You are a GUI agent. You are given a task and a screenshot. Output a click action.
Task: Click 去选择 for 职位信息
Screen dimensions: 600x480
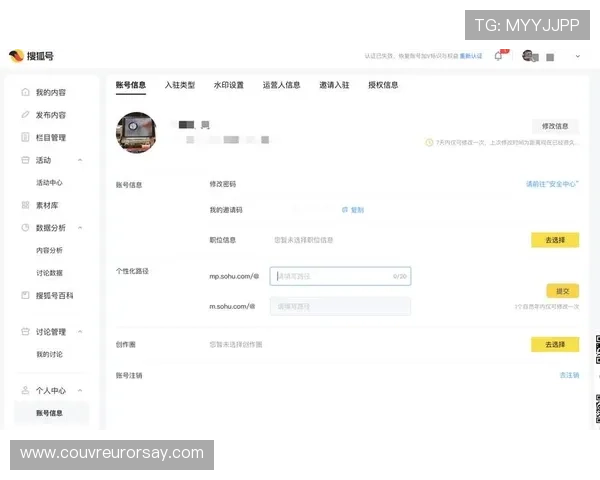(555, 240)
